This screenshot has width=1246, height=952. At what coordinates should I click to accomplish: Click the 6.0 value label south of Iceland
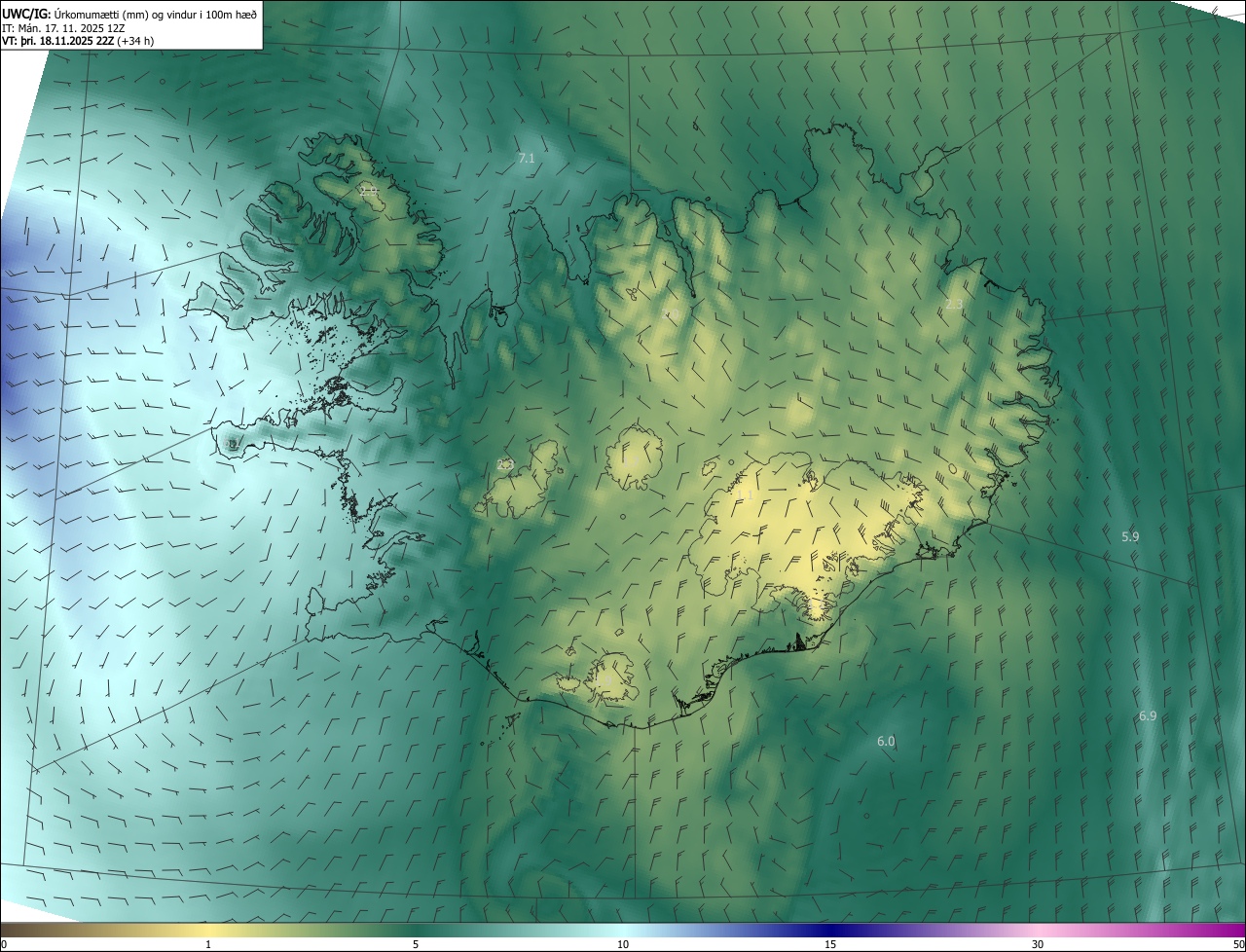(x=886, y=742)
